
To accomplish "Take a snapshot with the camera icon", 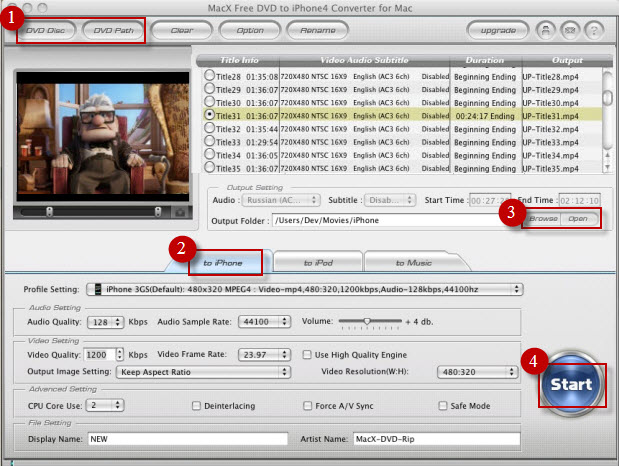I will [x=180, y=212].
